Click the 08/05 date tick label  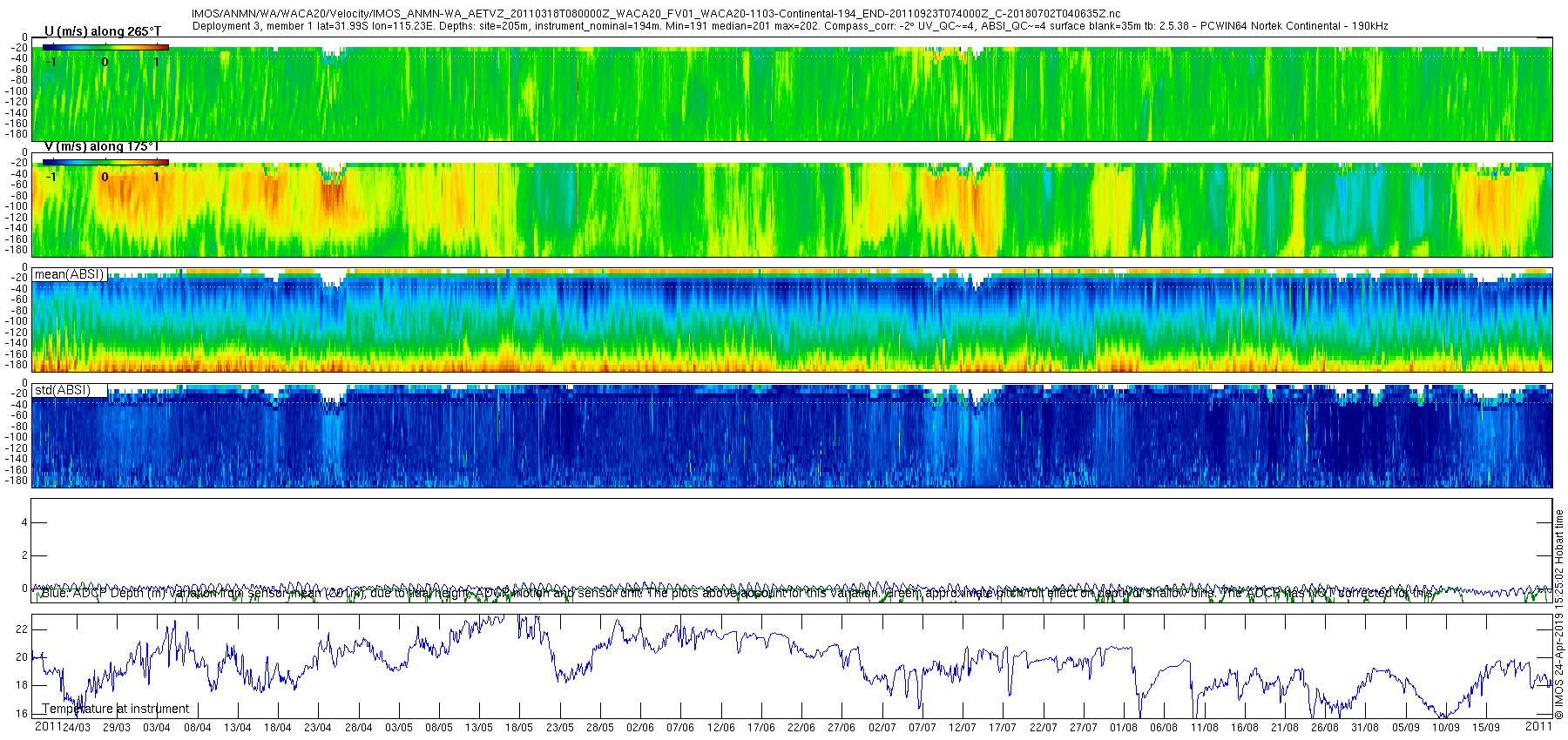click(439, 728)
